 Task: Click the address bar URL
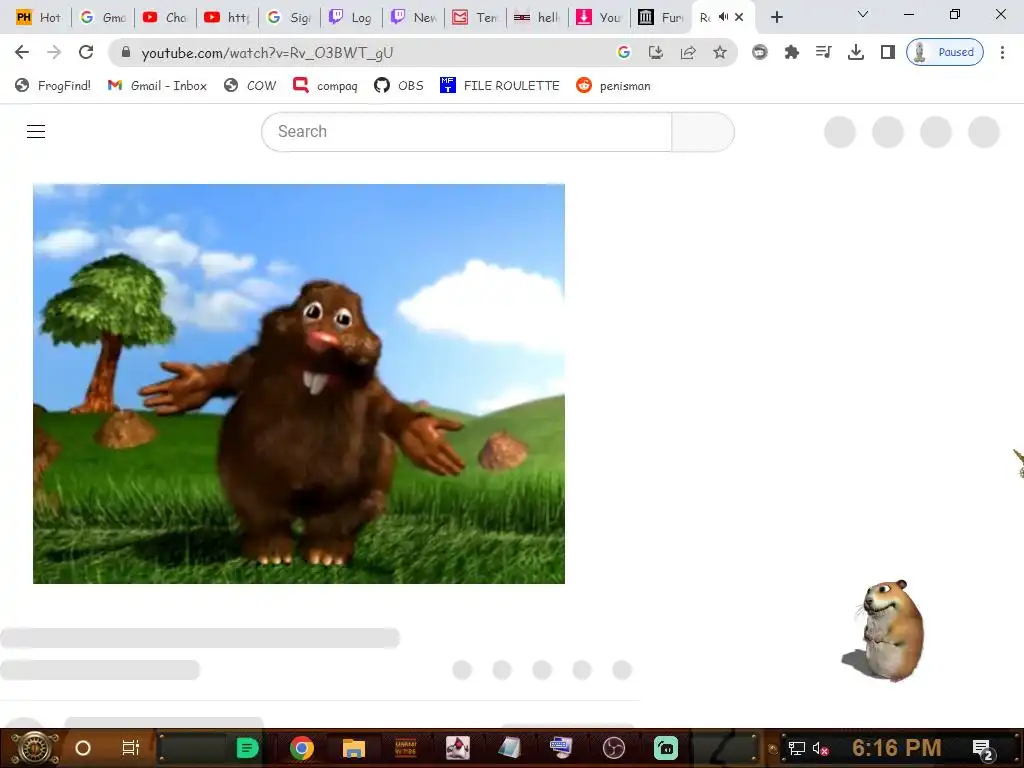point(267,52)
